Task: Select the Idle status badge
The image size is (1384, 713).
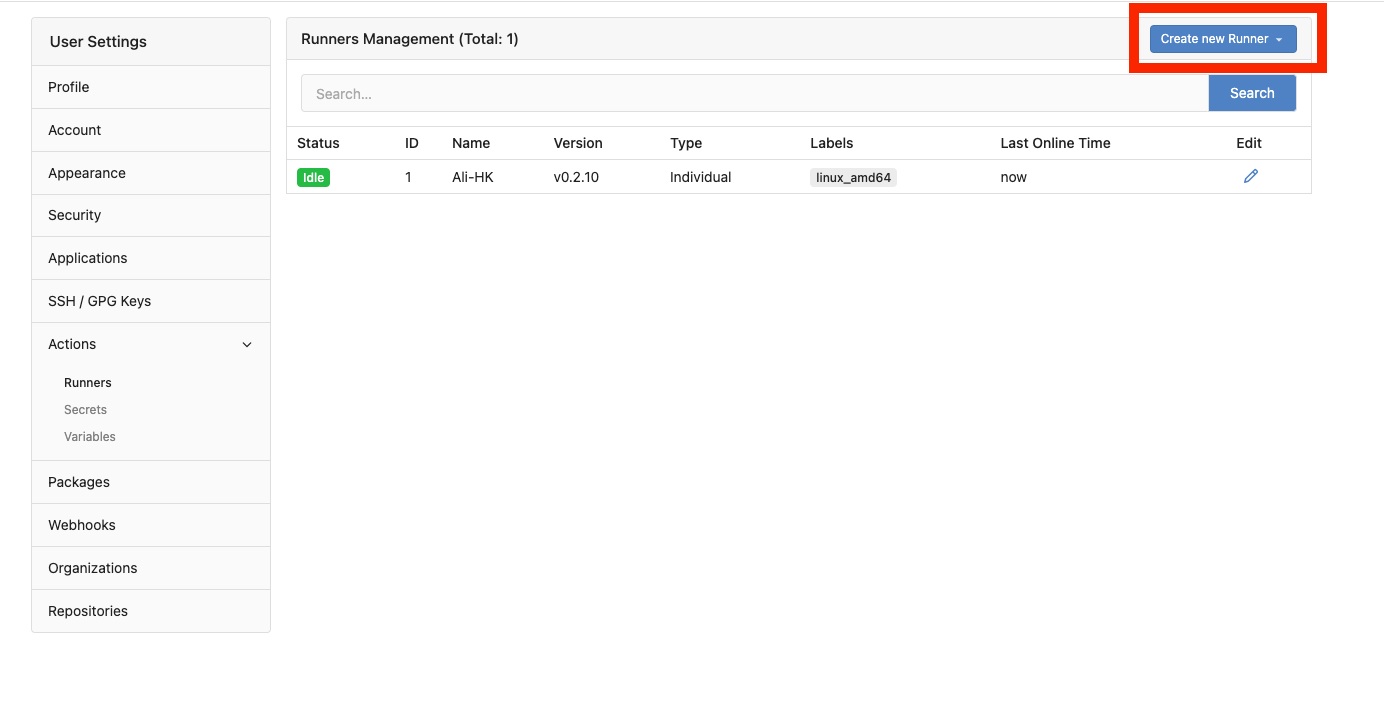Action: (313, 177)
